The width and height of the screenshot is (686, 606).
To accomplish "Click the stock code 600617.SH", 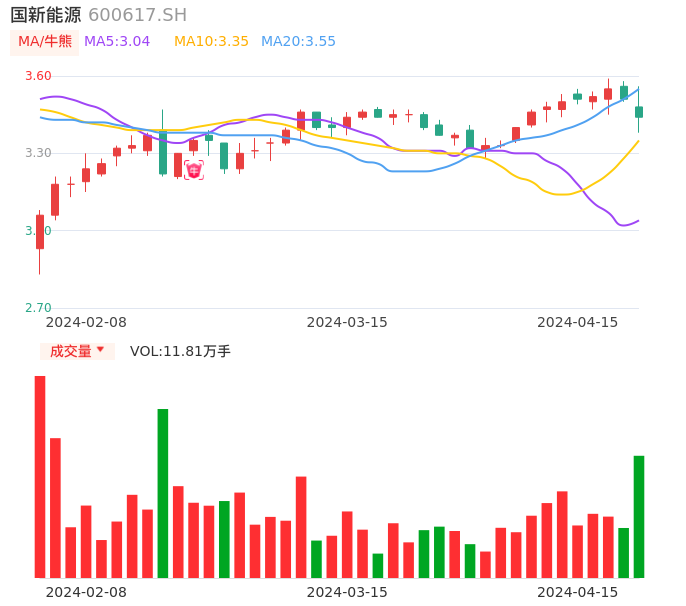I will (137, 15).
